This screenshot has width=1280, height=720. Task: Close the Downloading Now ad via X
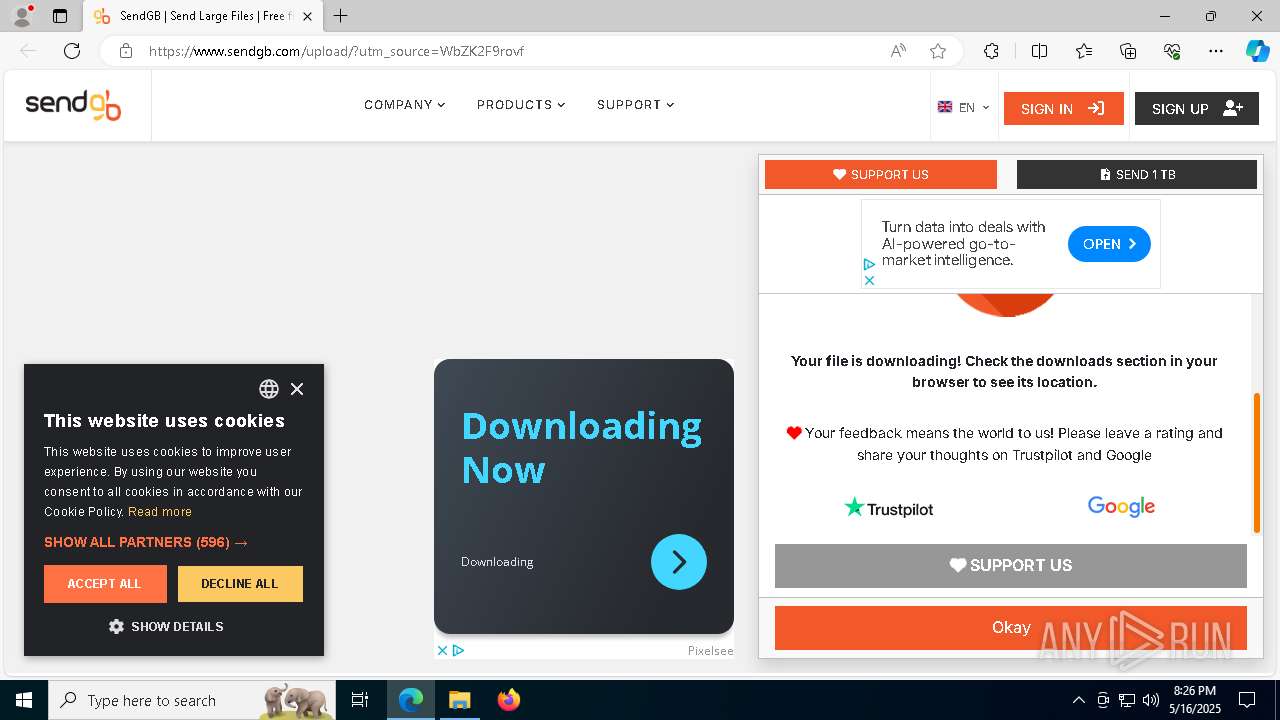[442, 650]
